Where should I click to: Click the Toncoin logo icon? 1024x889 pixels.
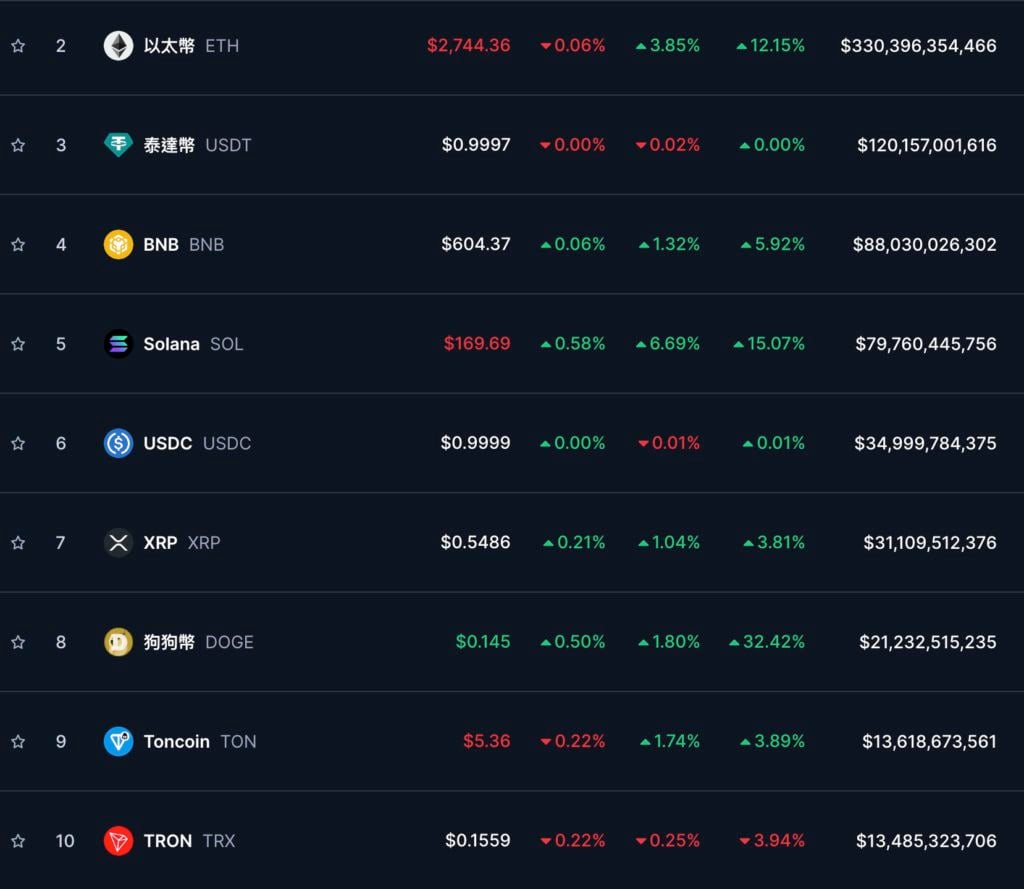click(x=118, y=741)
